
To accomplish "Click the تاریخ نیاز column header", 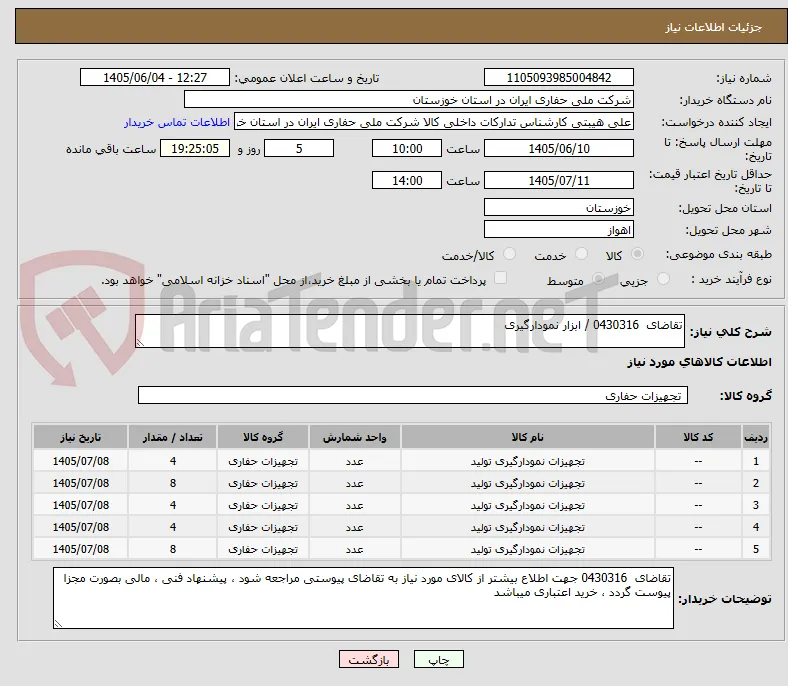I will (80, 437).
